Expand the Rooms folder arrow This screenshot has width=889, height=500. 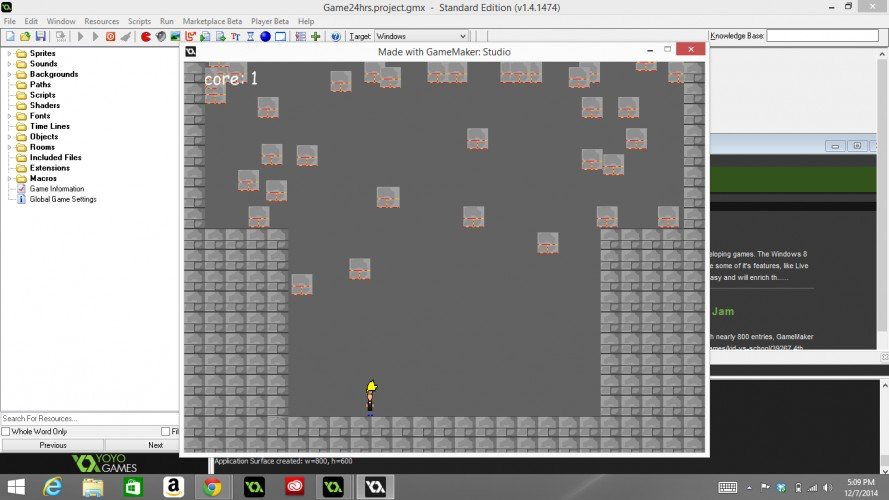(x=9, y=147)
